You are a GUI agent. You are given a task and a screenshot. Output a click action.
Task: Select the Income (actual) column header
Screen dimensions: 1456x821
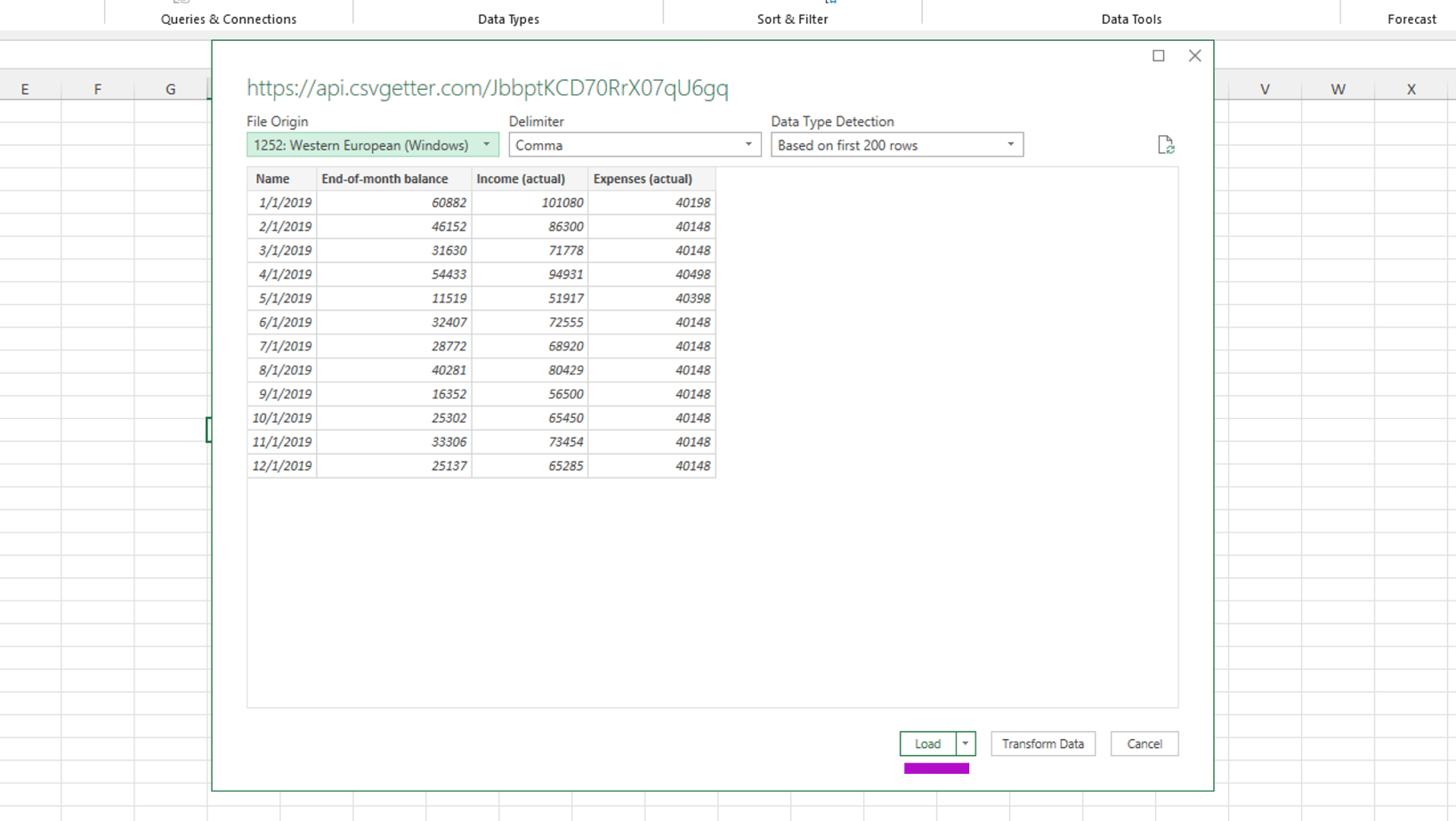[521, 178]
